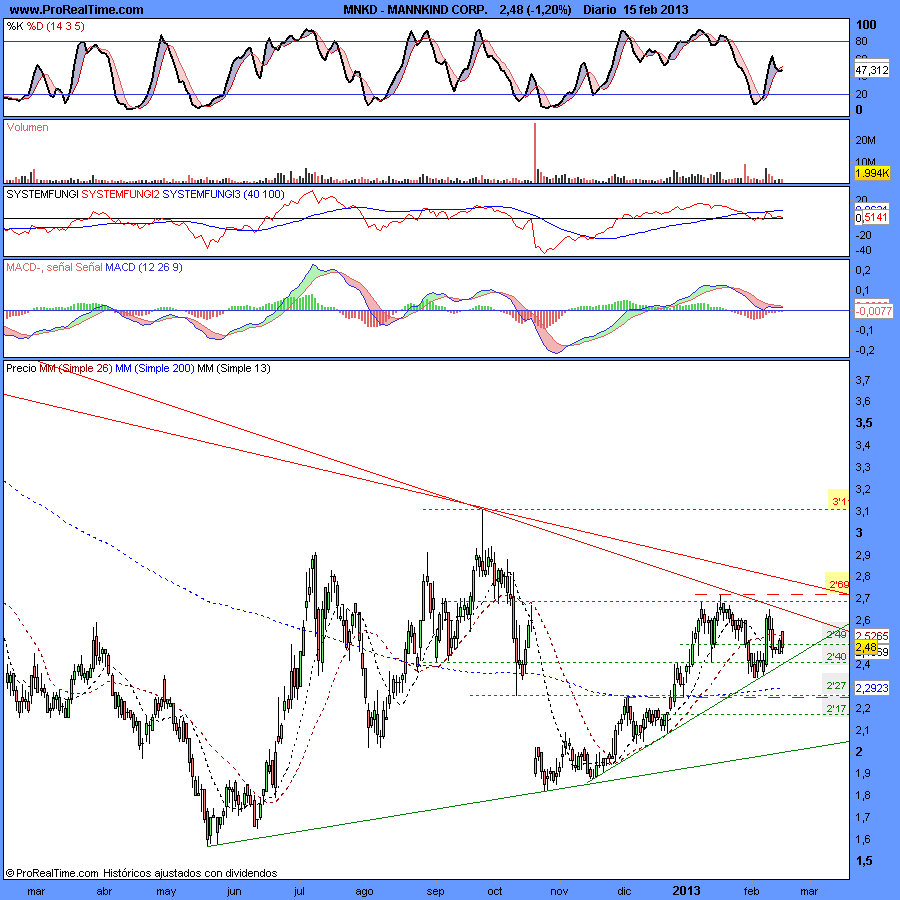The image size is (900, 900).
Task: Select the black SYSTEMFUNGI label
Action: click(x=42, y=195)
